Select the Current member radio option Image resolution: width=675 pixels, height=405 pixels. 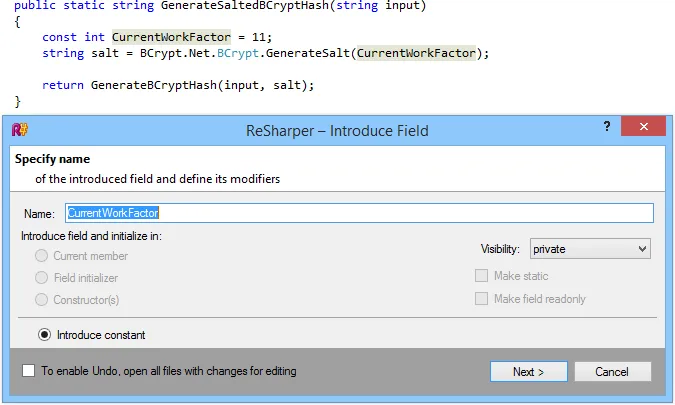[x=42, y=256]
